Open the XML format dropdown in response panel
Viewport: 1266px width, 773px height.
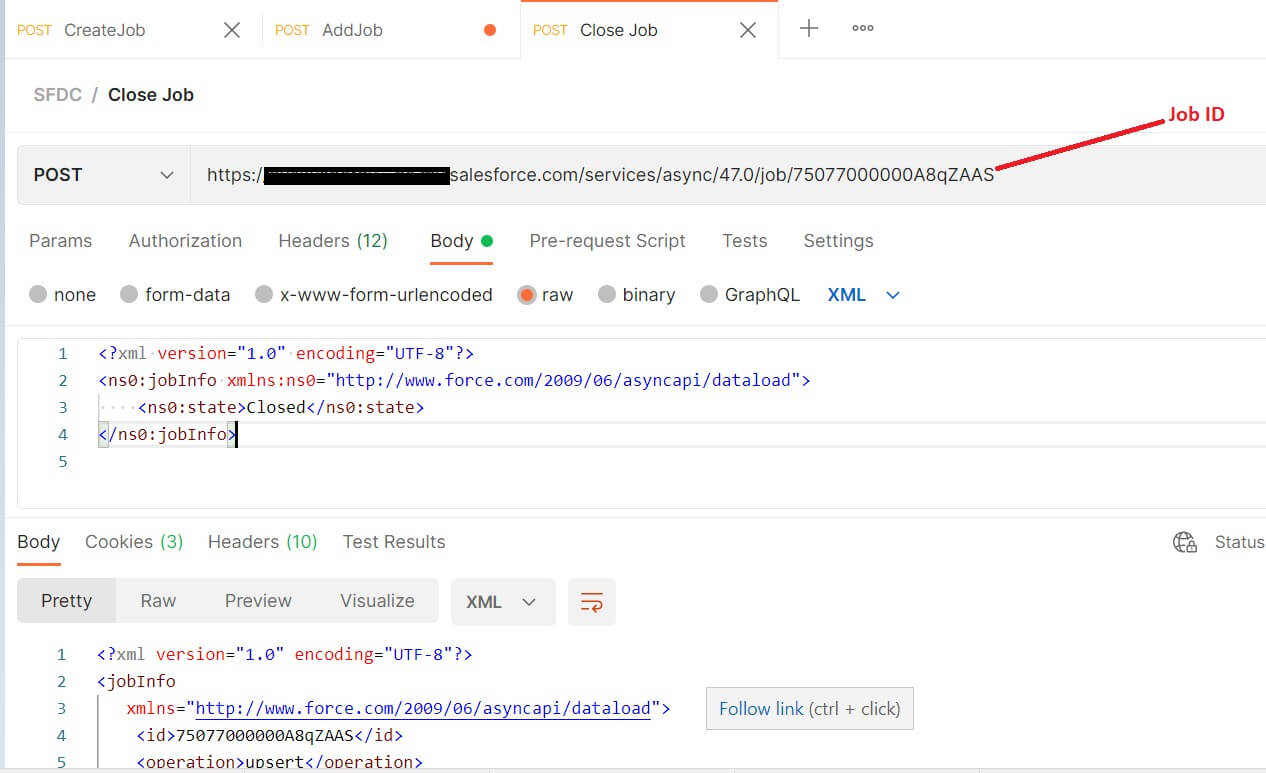pos(503,601)
